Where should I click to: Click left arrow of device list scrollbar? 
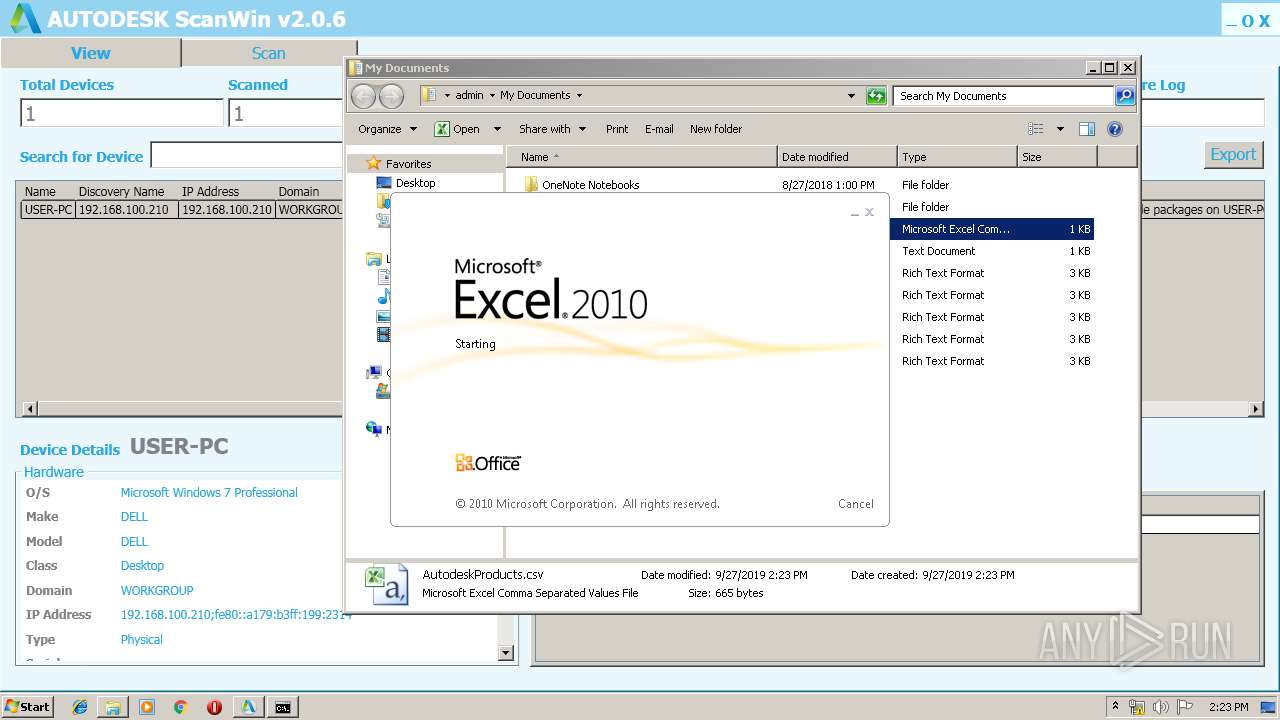click(x=30, y=409)
